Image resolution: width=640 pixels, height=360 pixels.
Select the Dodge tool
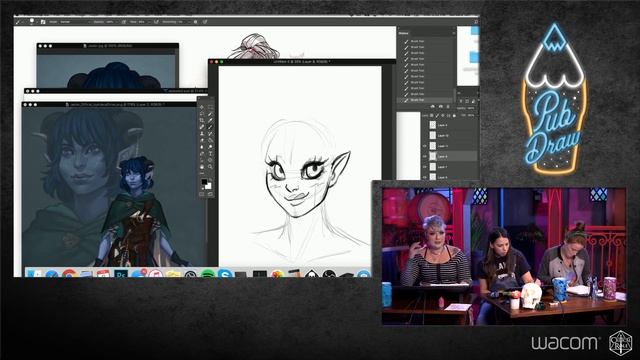coord(210,147)
